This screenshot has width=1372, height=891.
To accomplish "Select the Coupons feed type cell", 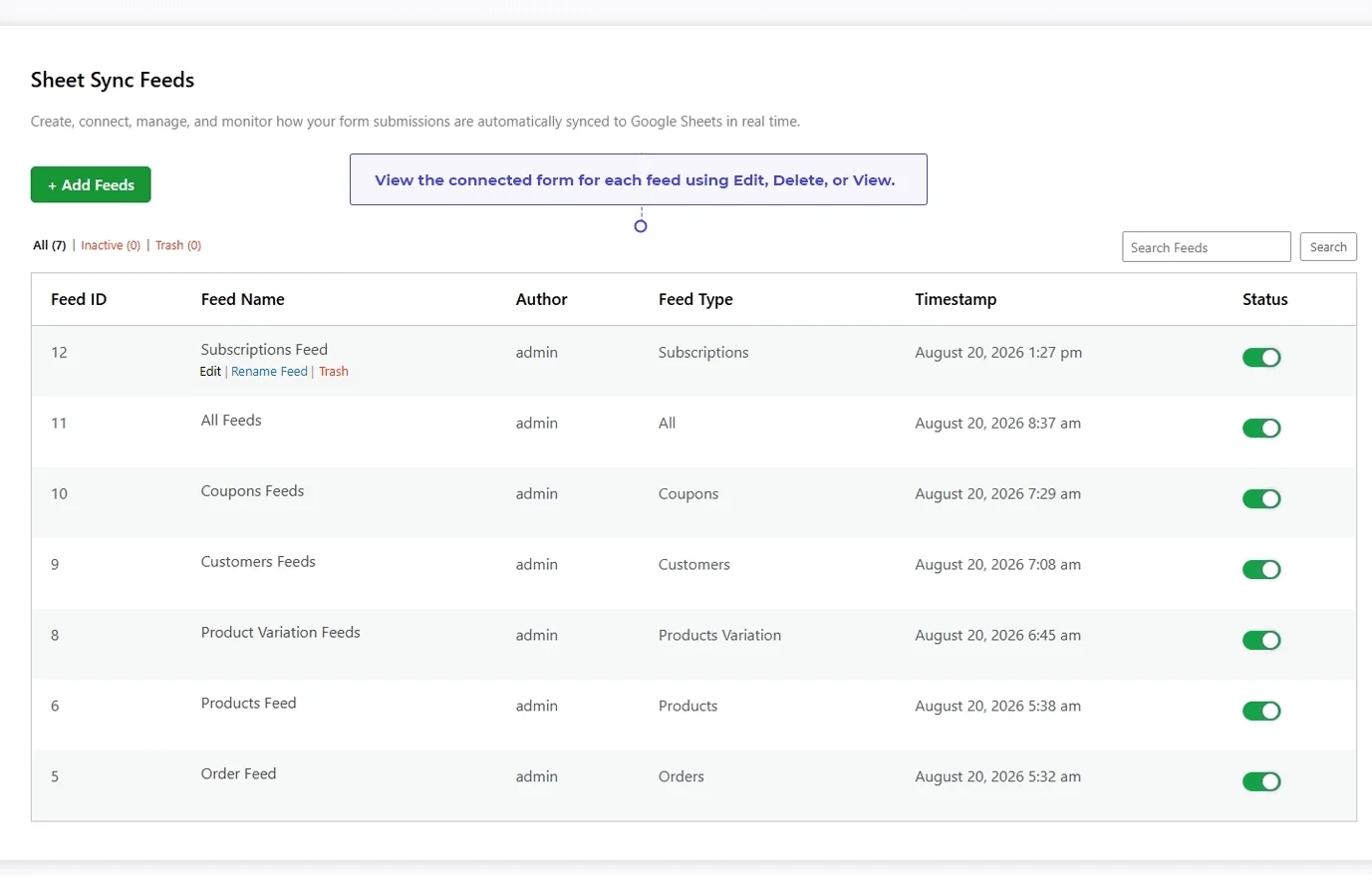I will coord(687,494).
